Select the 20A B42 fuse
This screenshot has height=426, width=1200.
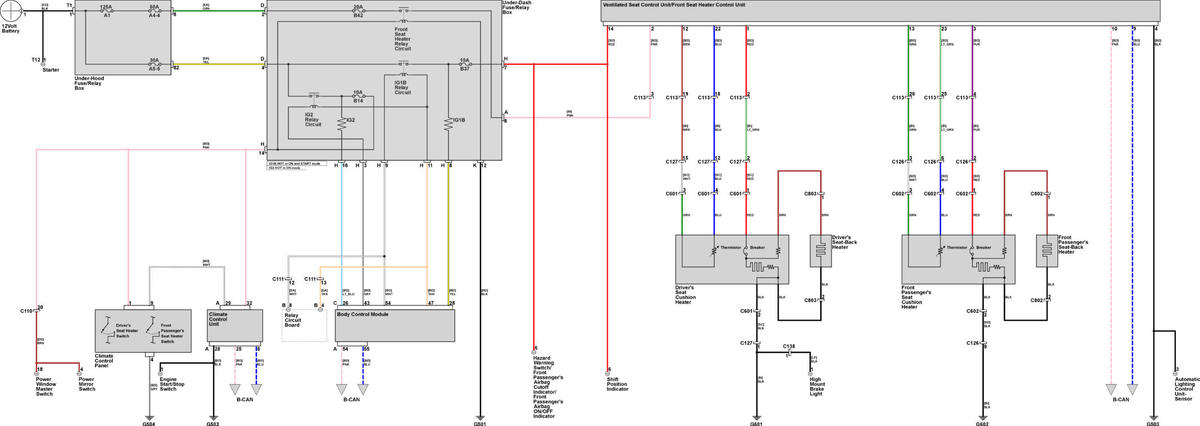[x=358, y=11]
